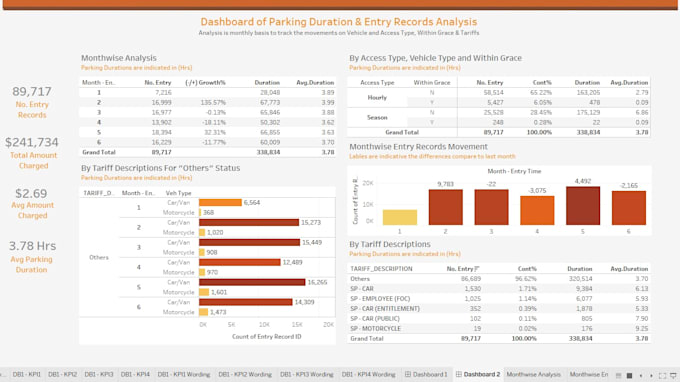Click the SP - EMPLOYEE (FOC) tariff row
This screenshot has height=382, width=680.
click(x=499, y=299)
